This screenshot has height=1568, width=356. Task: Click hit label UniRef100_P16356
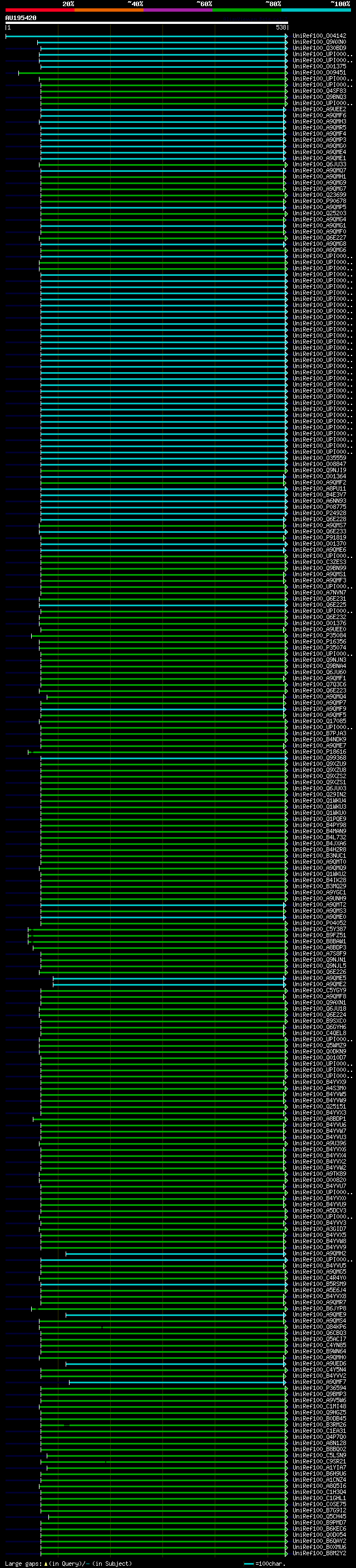[319, 641]
